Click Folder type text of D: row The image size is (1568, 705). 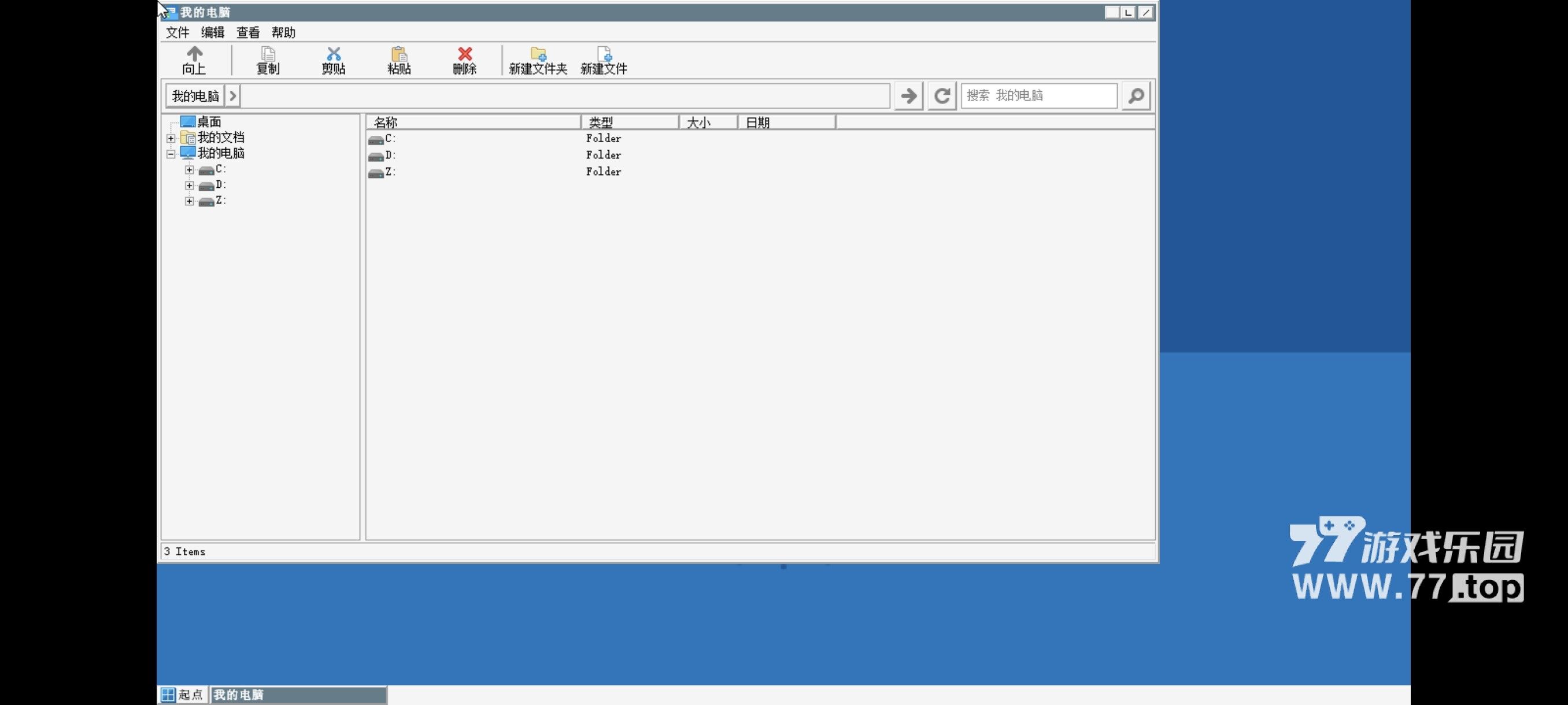[x=603, y=155]
